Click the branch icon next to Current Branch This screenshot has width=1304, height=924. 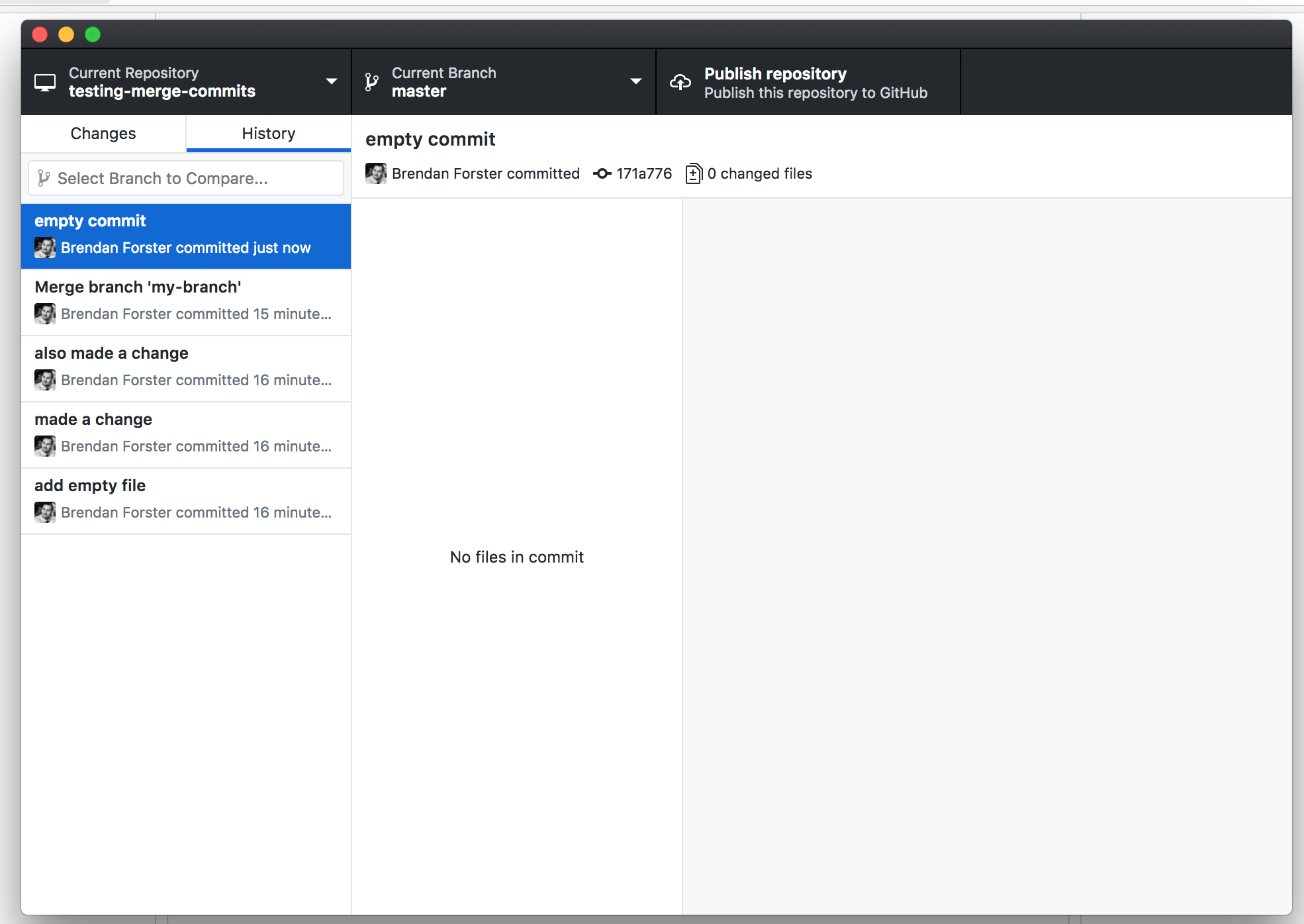point(371,81)
